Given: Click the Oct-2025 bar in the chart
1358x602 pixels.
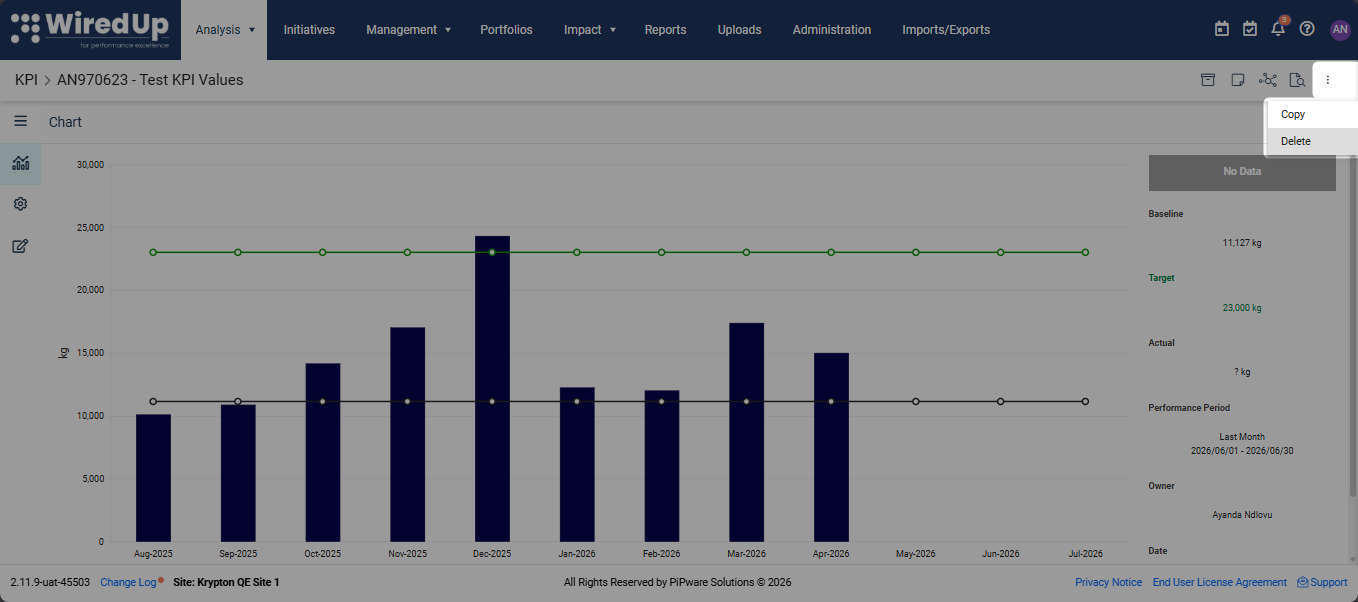Looking at the screenshot, I should (x=323, y=453).
